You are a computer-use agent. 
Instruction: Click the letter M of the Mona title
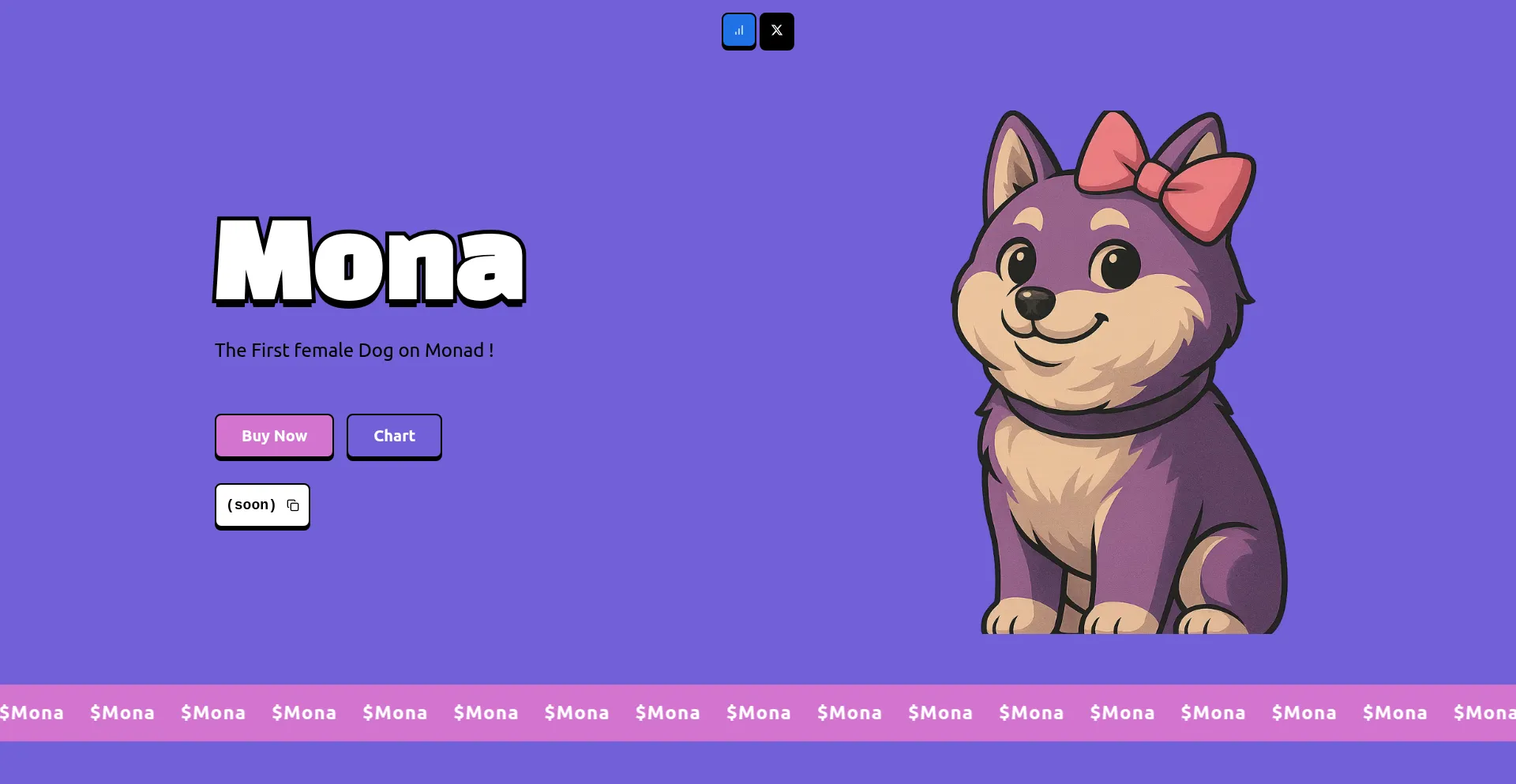(x=263, y=262)
